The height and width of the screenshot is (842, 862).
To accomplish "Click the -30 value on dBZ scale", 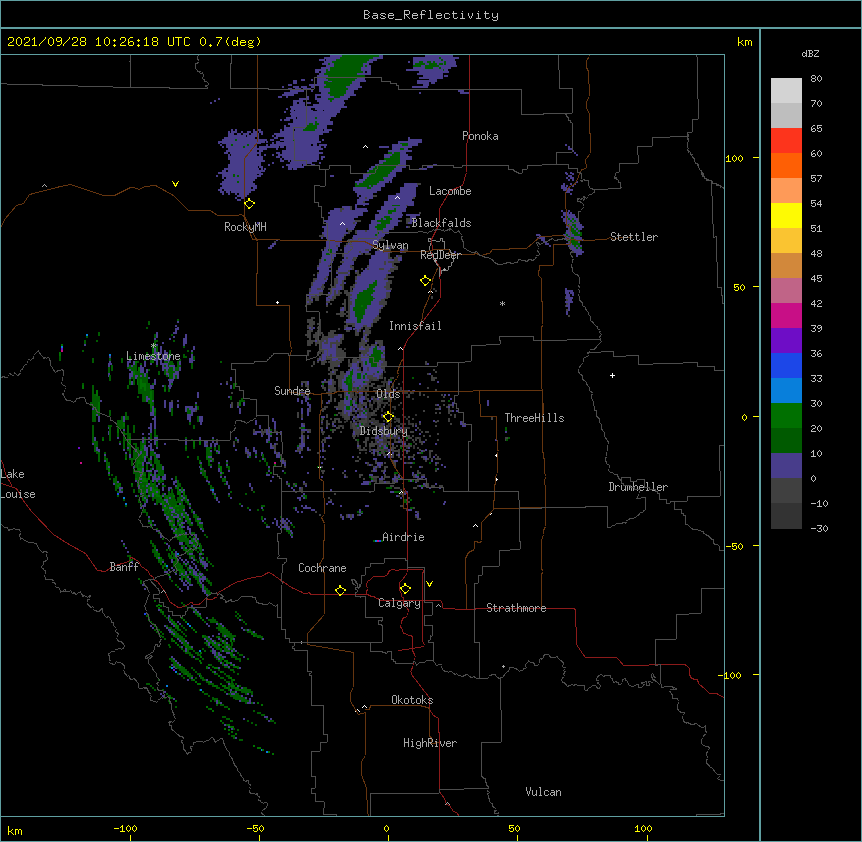I will coord(819,528).
